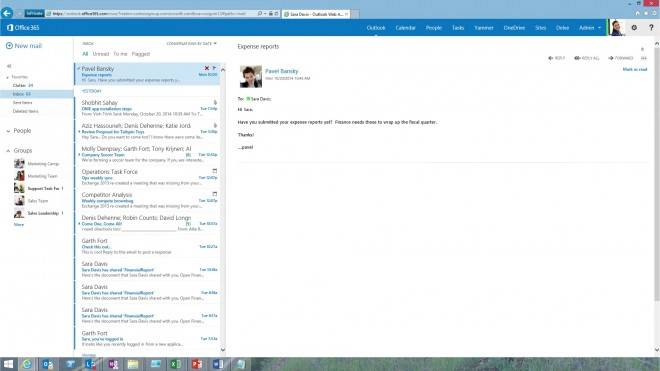The width and height of the screenshot is (660, 371).
Task: Click the address bar search icon
Action: [x=260, y=13]
